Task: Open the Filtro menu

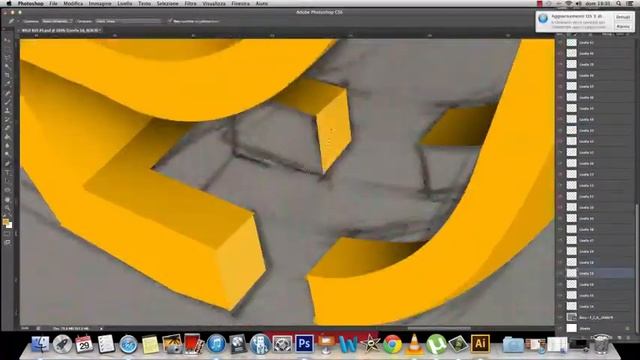Action: click(191, 3)
